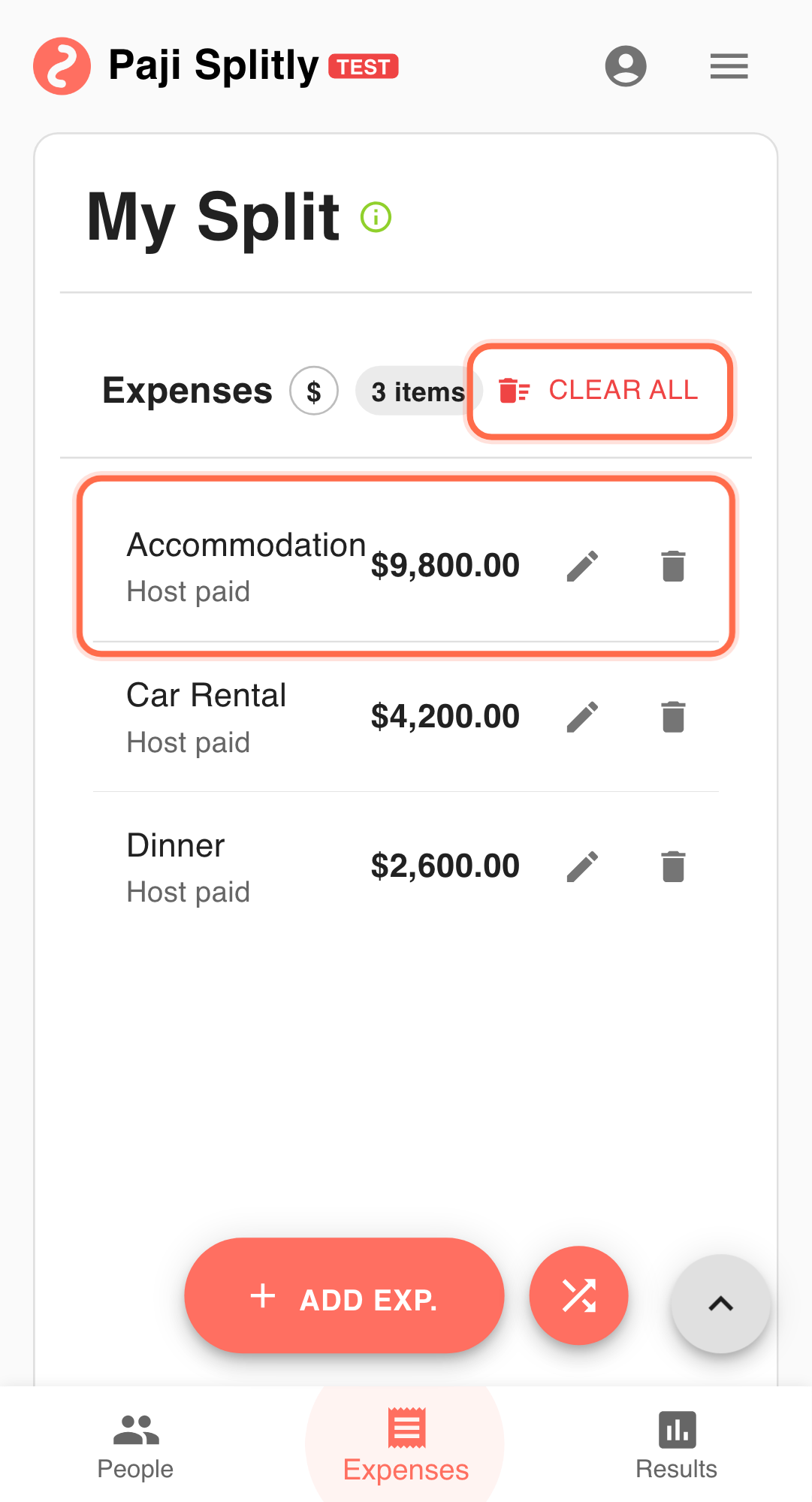The height and width of the screenshot is (1502, 812).
Task: Expand the chevron-up floating button
Action: coord(720,1304)
